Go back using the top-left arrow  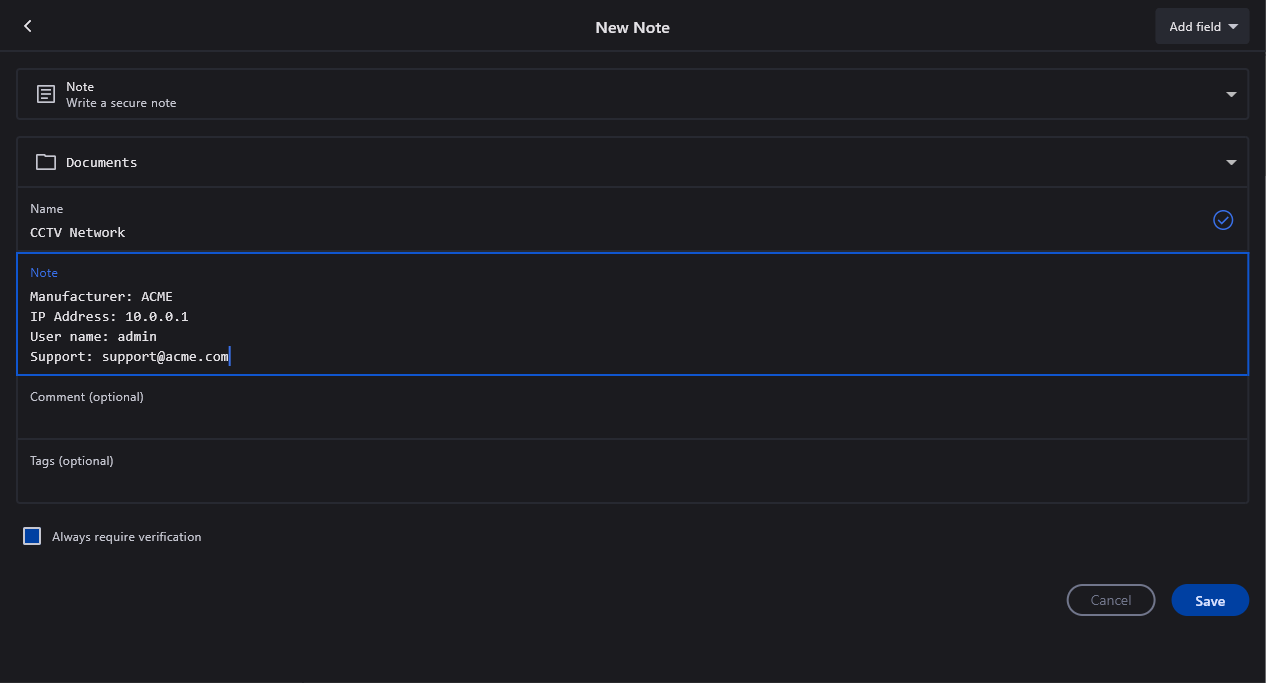(28, 26)
